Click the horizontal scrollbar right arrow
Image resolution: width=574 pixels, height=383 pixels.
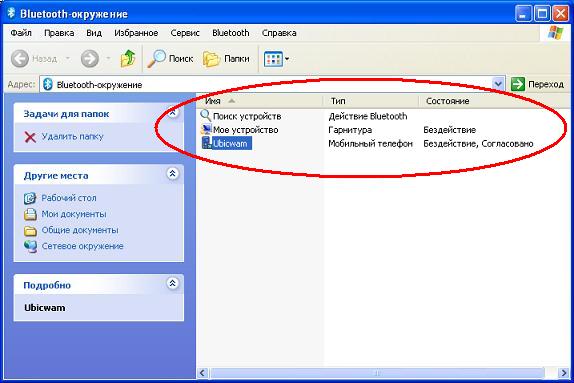tap(564, 373)
